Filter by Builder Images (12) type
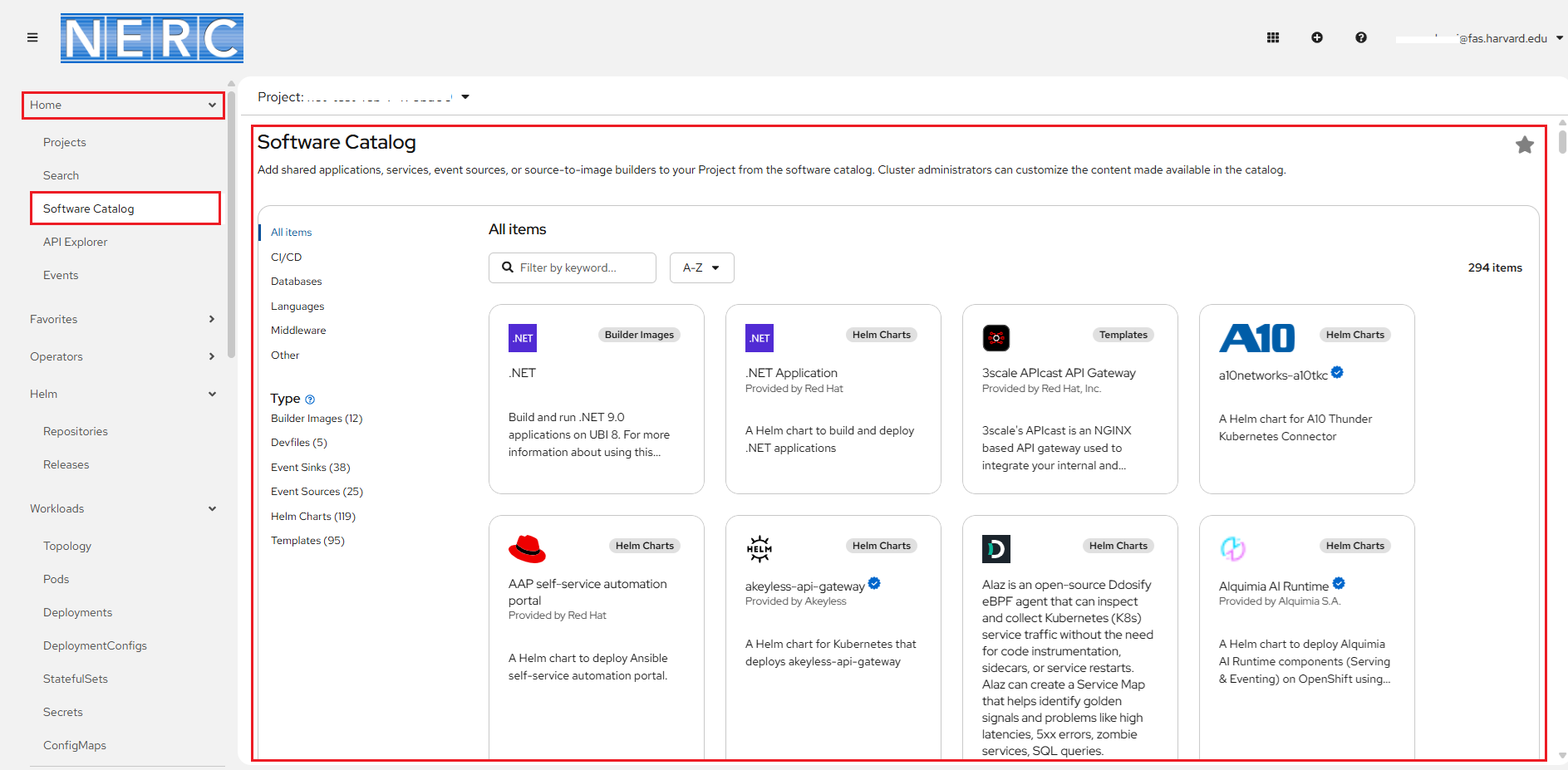This screenshot has height=770, width=1568. [x=316, y=419]
